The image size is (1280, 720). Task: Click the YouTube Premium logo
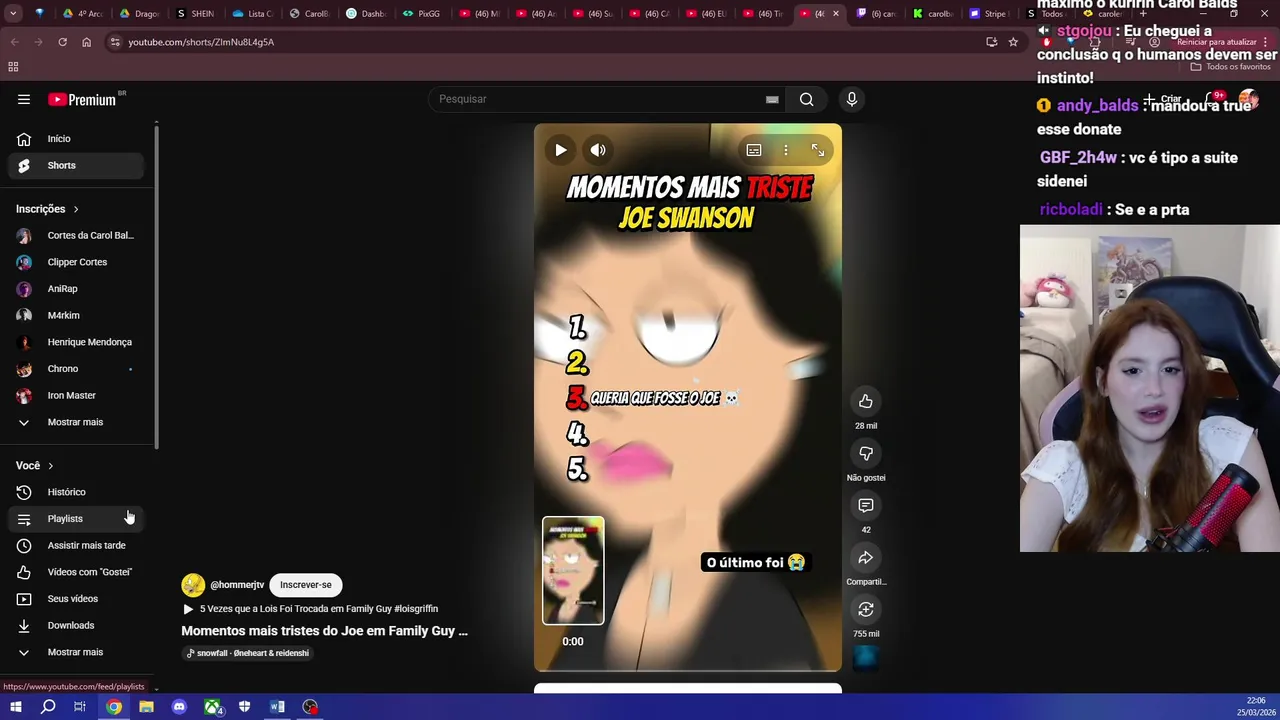click(84, 99)
